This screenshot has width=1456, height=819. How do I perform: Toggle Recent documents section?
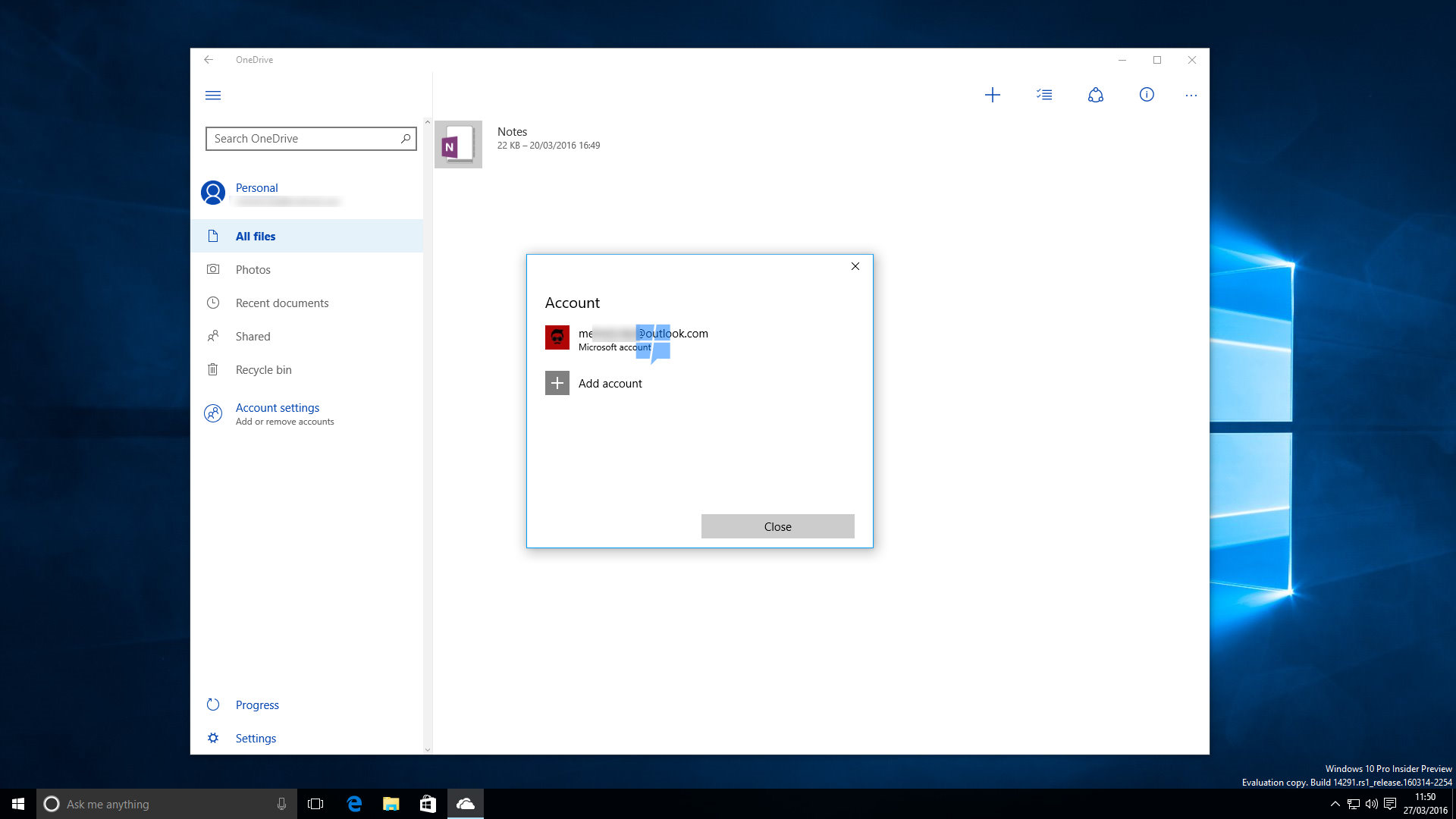pos(282,302)
